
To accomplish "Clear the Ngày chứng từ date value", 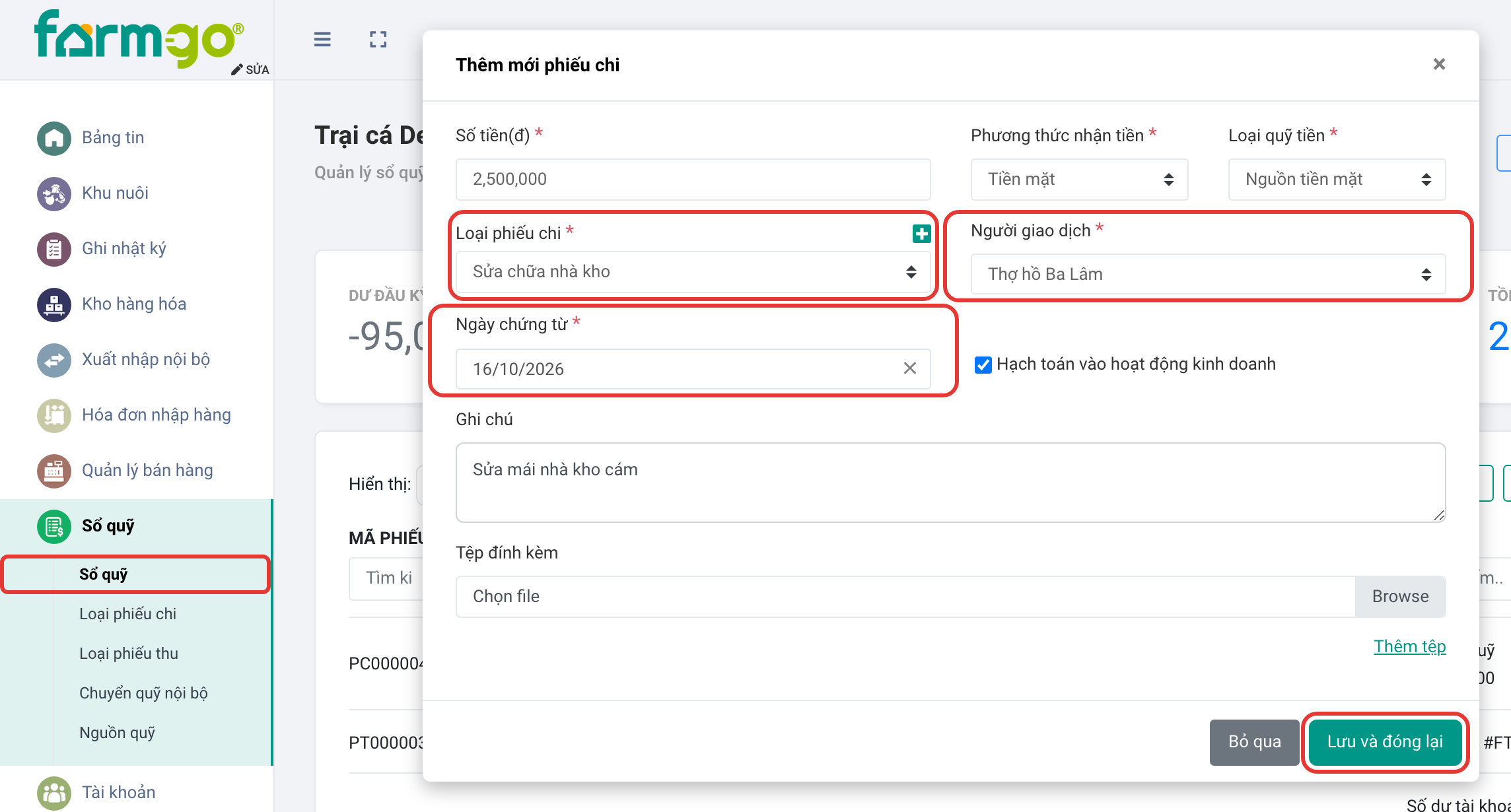I will (910, 368).
